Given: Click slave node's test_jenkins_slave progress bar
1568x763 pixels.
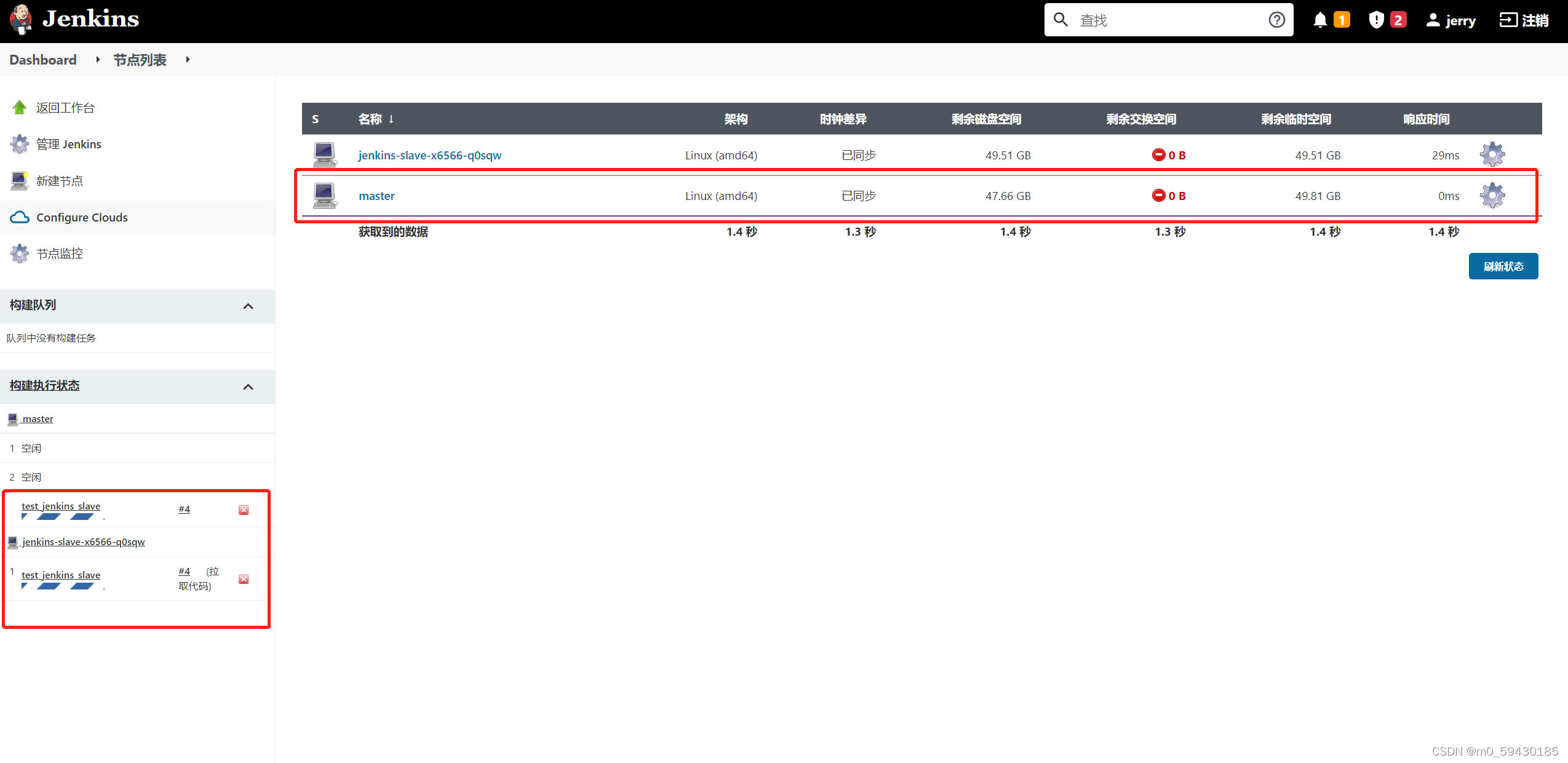Looking at the screenshot, I should (x=63, y=586).
